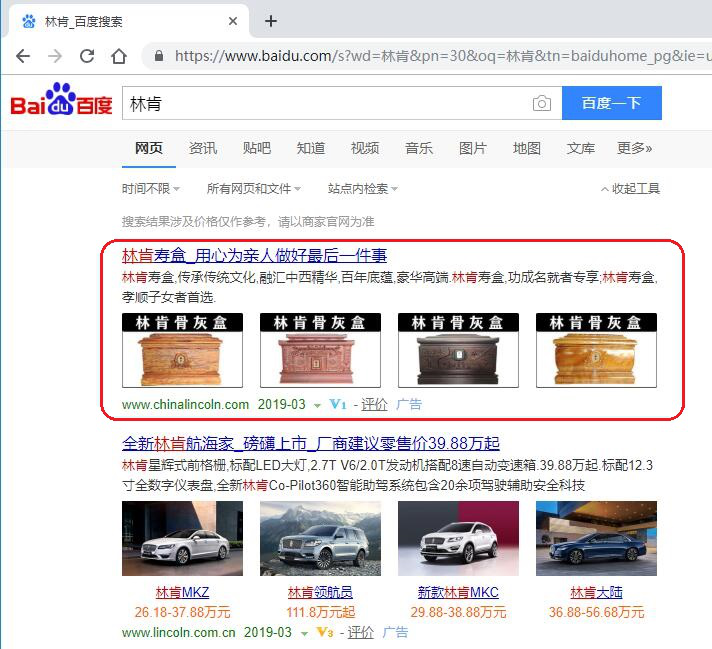Expand the 更多» menu
Image resolution: width=712 pixels, height=649 pixels.
634,148
